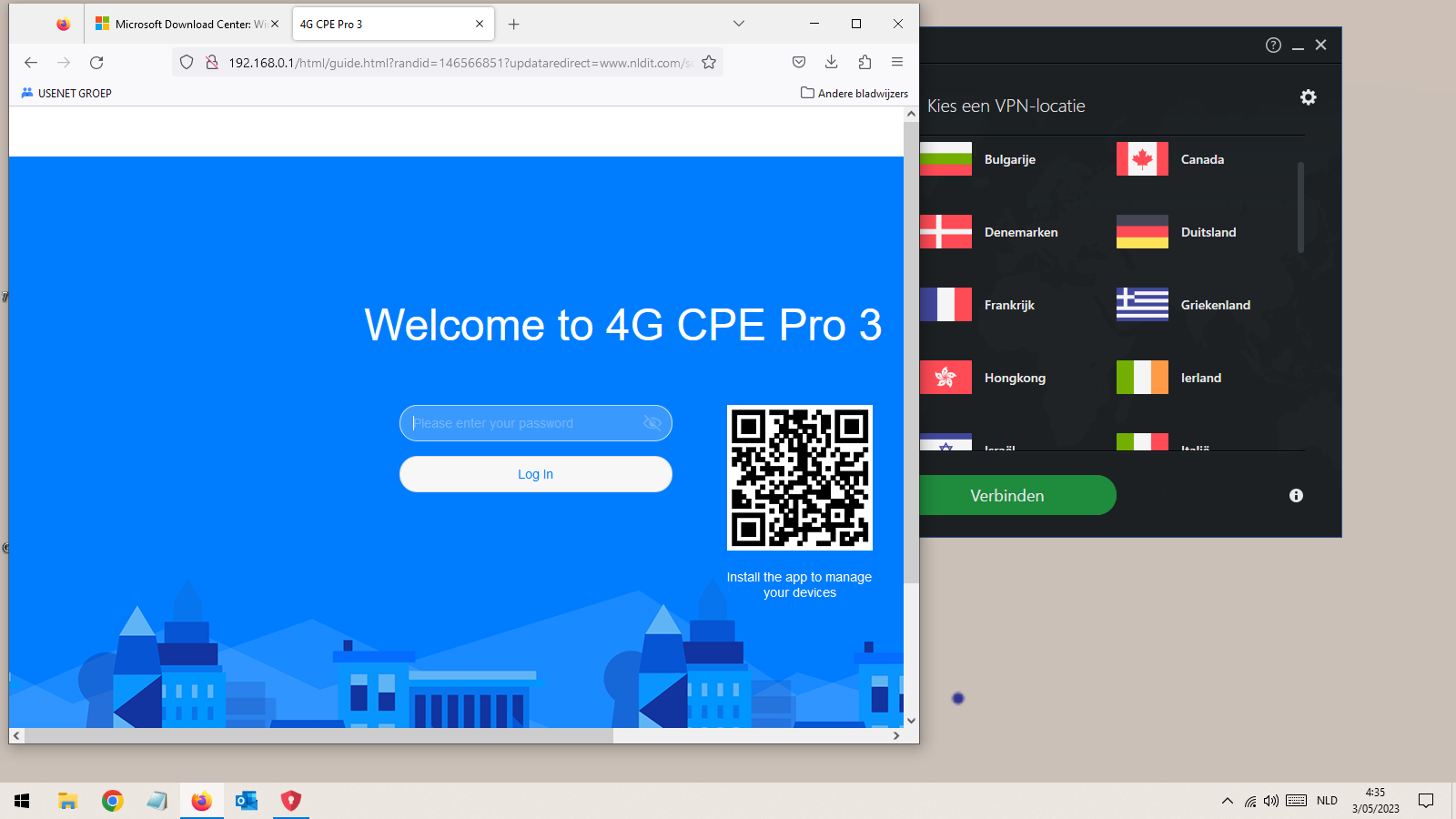
Task: Open VPN settings gear icon
Action: click(x=1308, y=97)
